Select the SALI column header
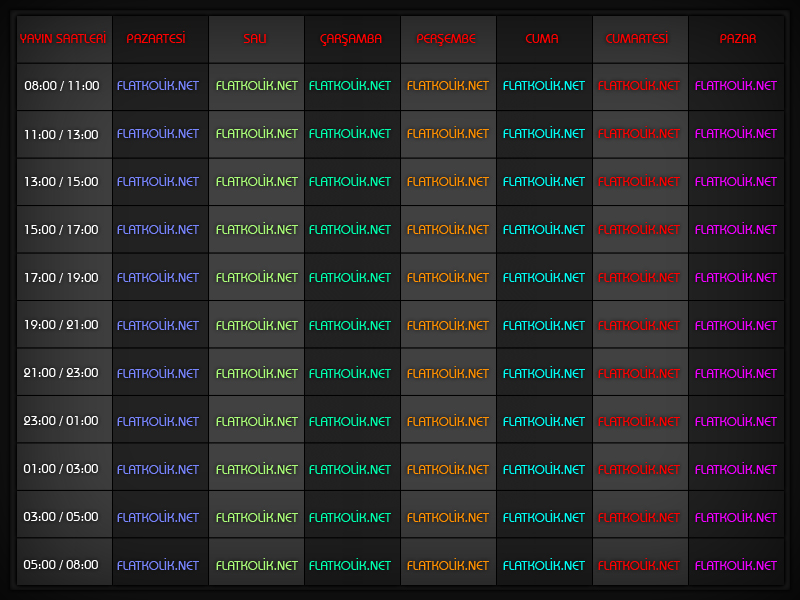 click(x=255, y=39)
